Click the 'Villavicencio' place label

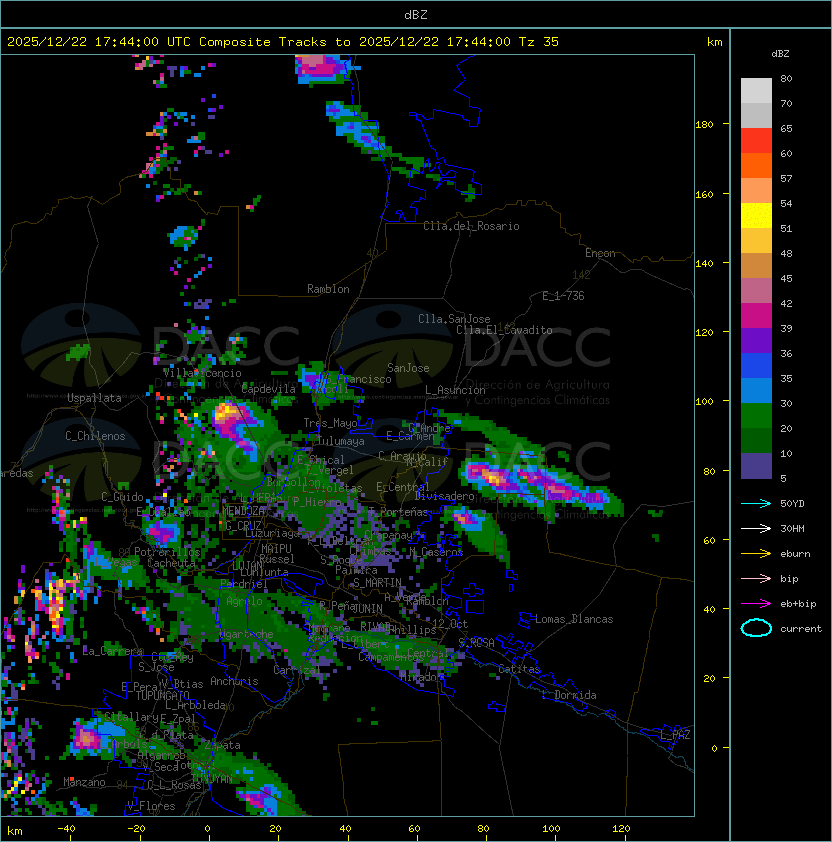click(202, 373)
